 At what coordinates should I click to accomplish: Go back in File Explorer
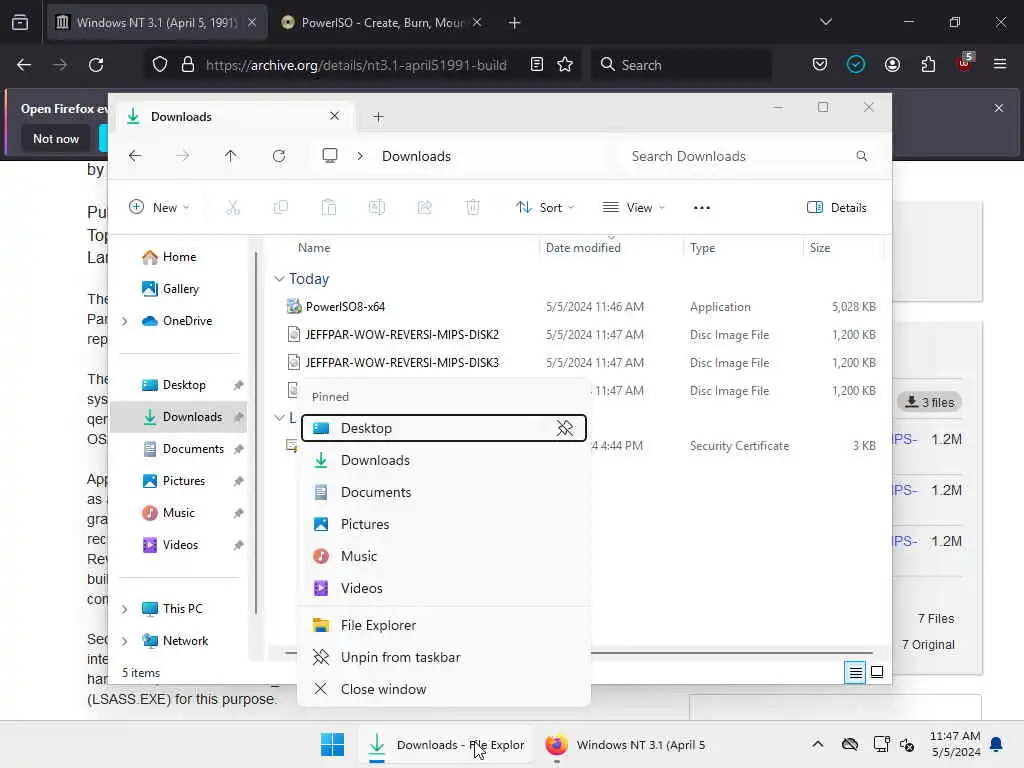[x=135, y=156]
